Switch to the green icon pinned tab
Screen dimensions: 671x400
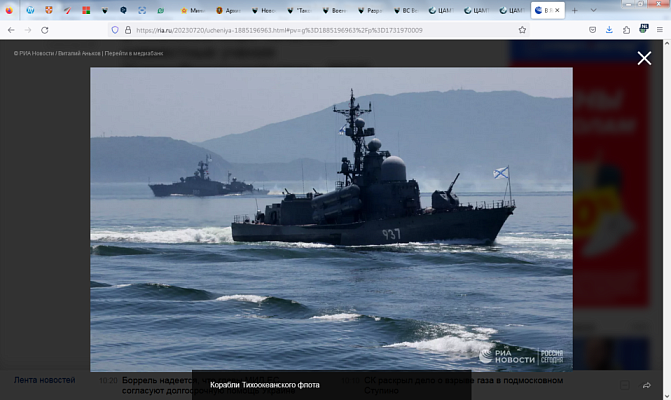click(160, 10)
